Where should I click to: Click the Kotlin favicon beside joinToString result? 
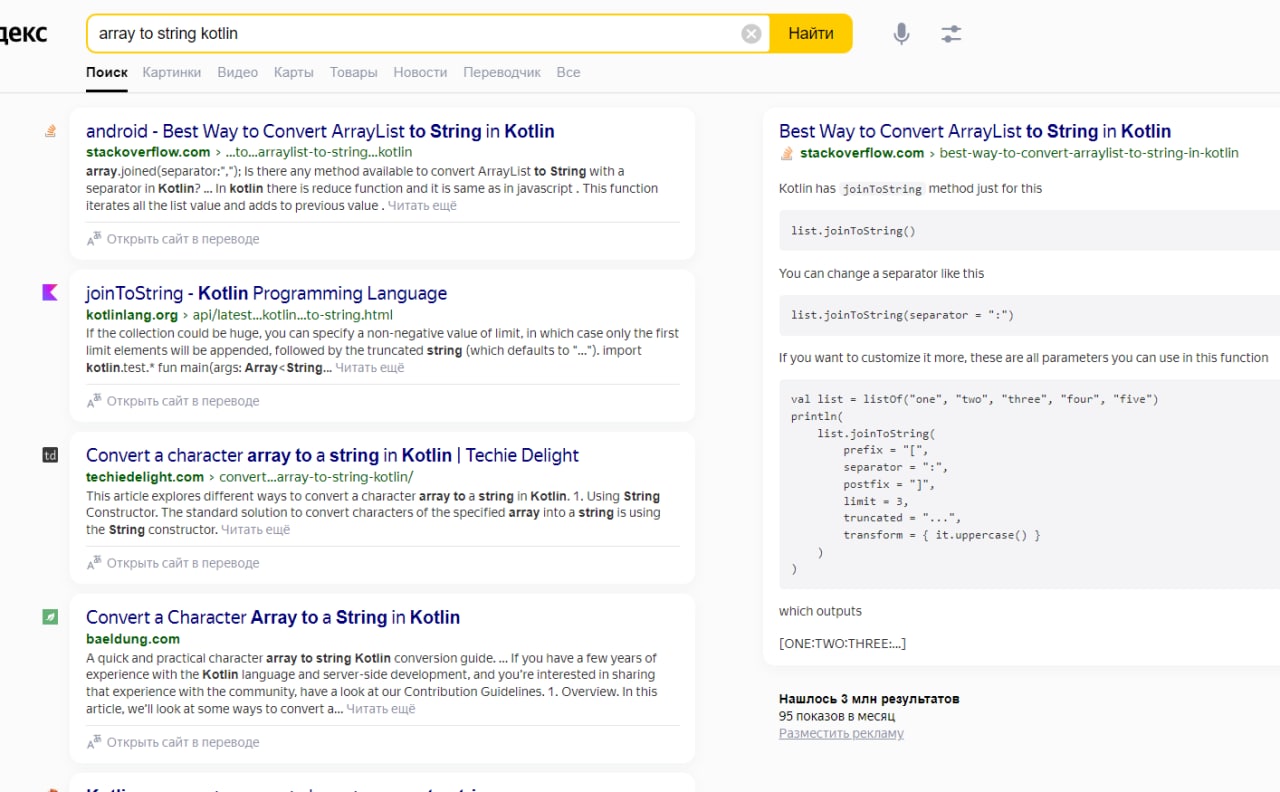pos(50,293)
